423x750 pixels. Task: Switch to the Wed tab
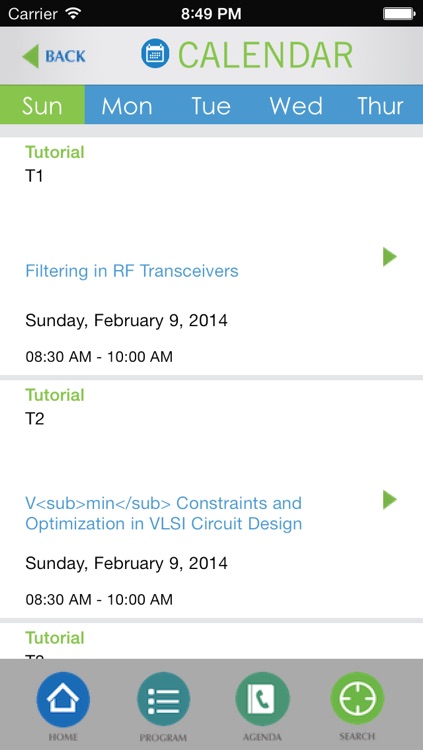click(296, 105)
